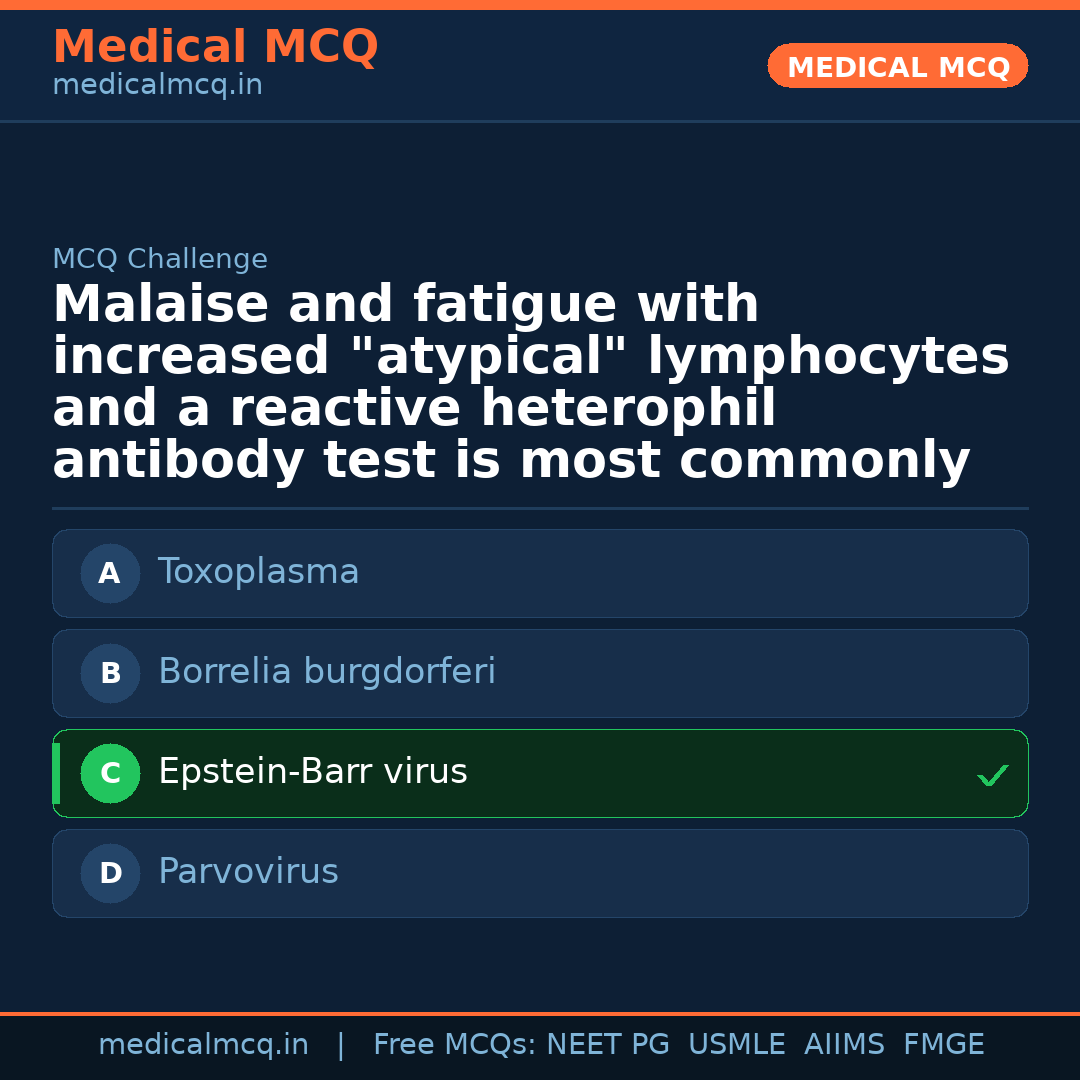
Task: Click the MCQ Challenge label
Action: [160, 259]
